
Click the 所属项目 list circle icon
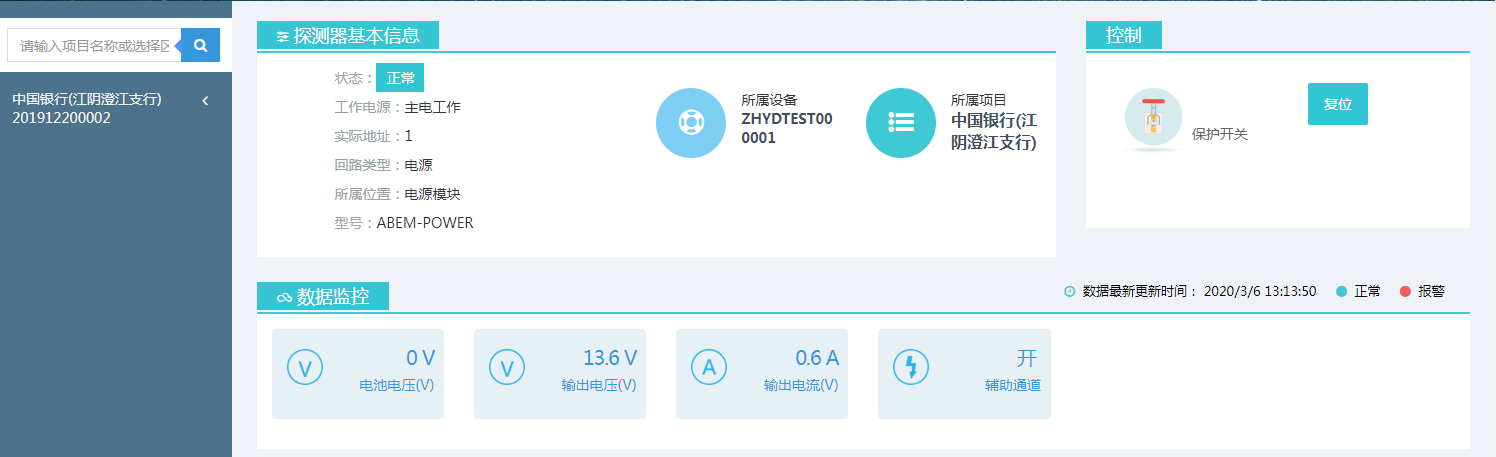[900, 123]
